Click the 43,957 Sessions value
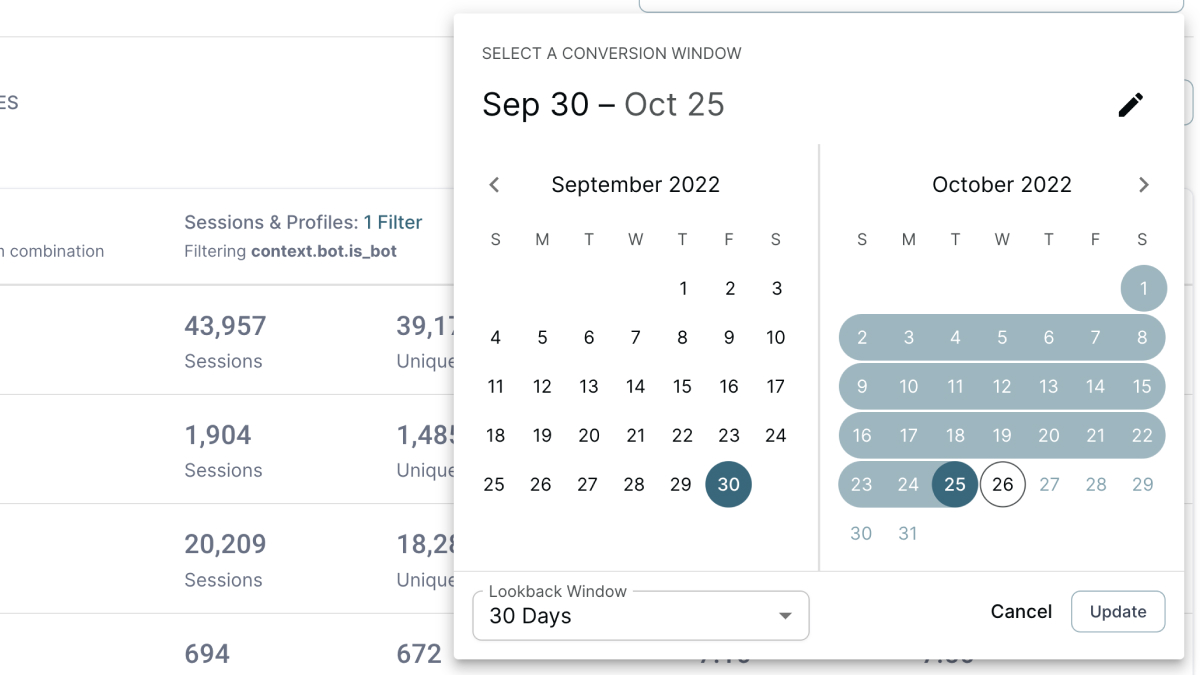 coord(225,326)
